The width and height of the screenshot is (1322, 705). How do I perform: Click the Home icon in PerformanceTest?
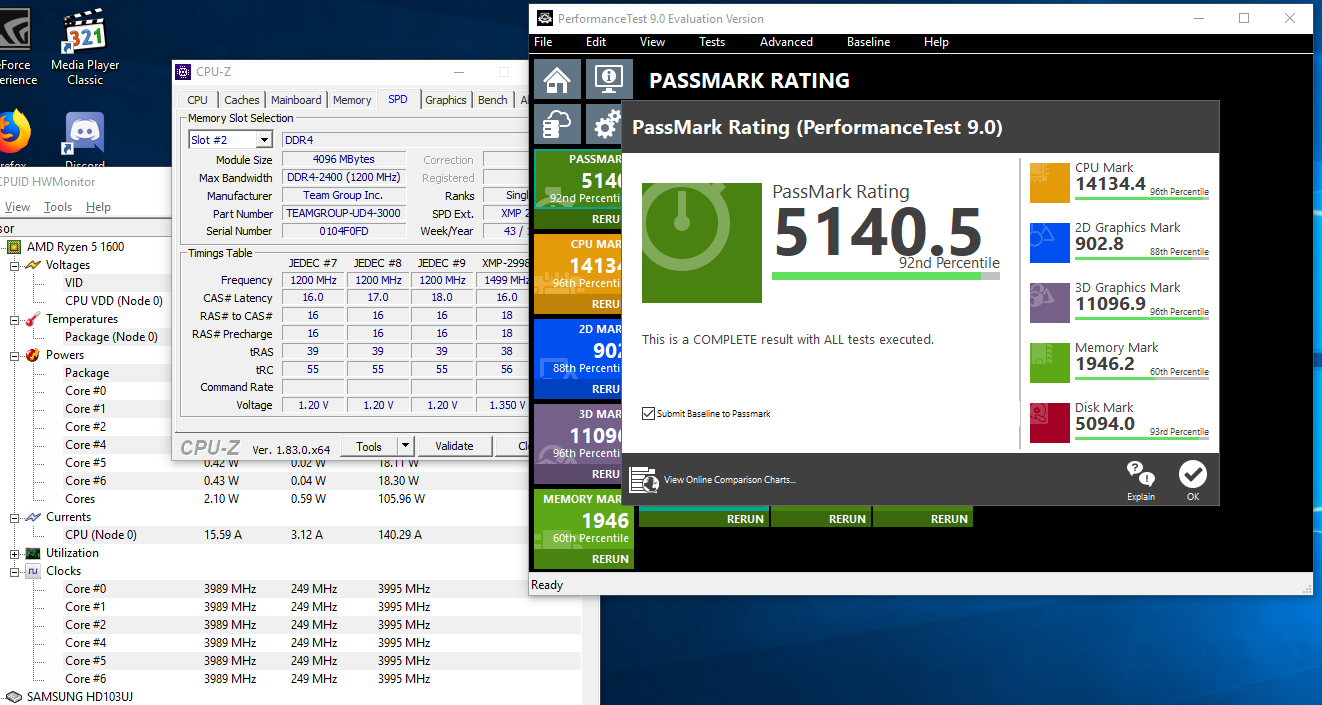(557, 79)
